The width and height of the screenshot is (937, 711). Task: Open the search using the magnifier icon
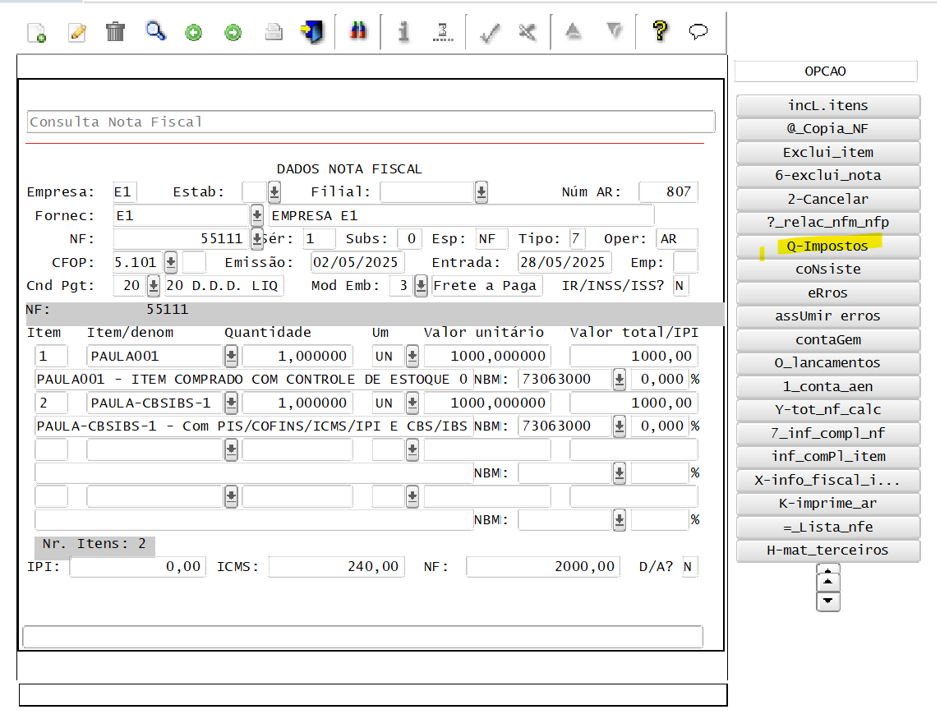tap(156, 31)
